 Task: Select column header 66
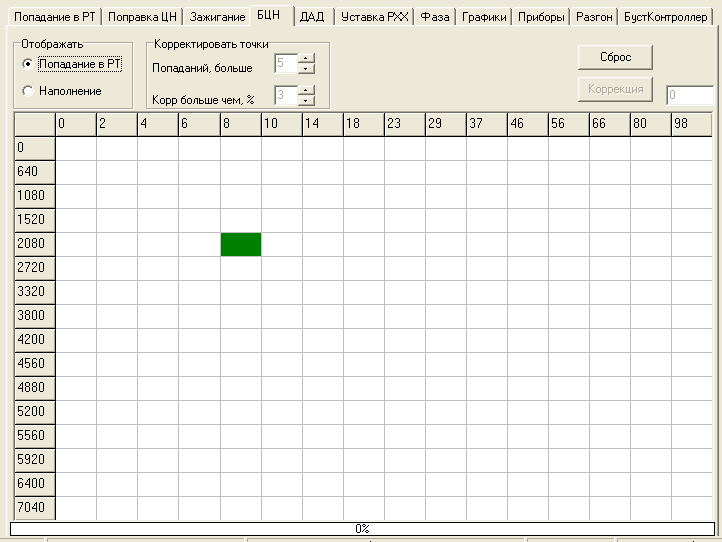point(610,124)
